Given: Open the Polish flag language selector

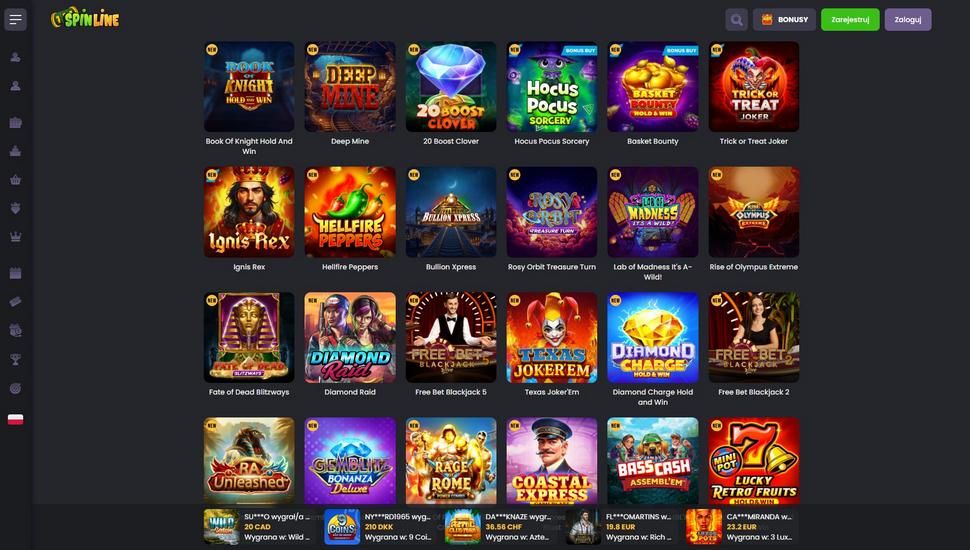Looking at the screenshot, I should (x=15, y=419).
